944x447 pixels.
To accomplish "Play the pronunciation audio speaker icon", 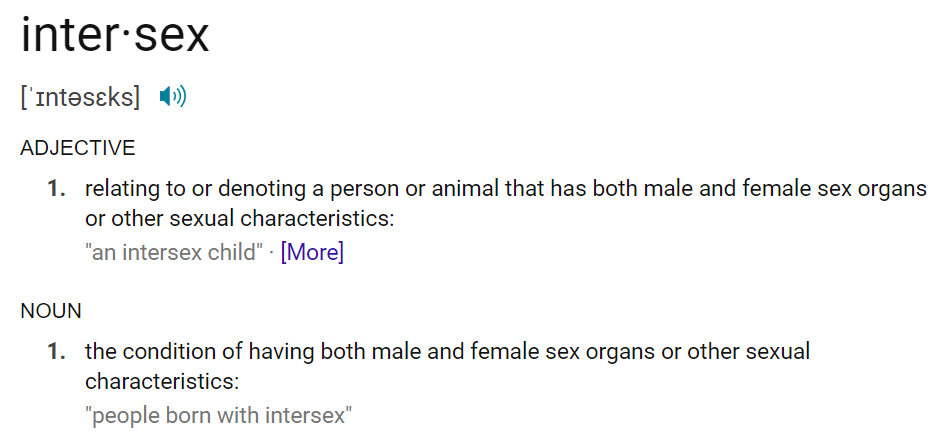I will (173, 96).
